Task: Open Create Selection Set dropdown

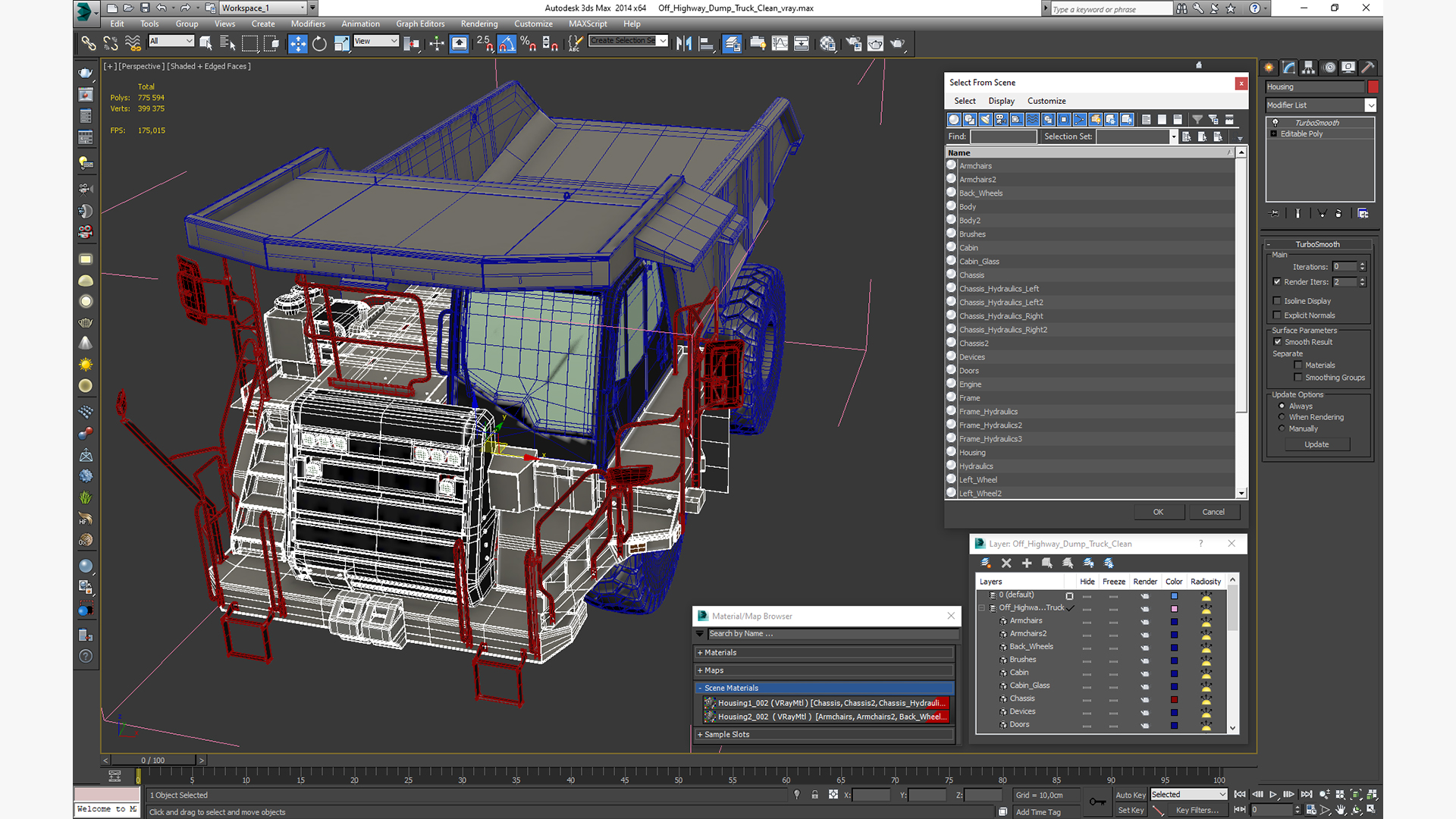Action: 663,41
